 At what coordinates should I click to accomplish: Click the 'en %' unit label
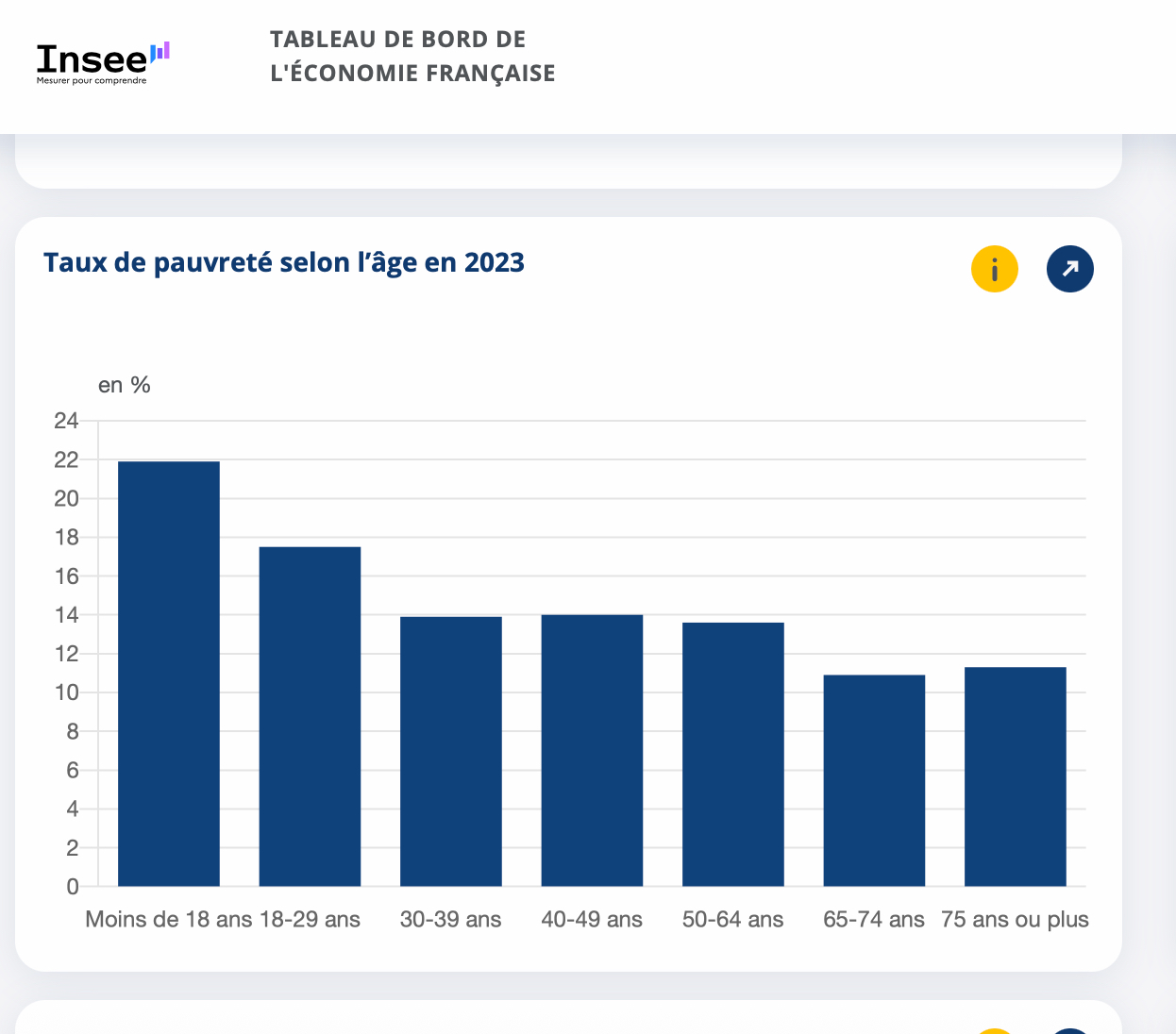pos(125,385)
